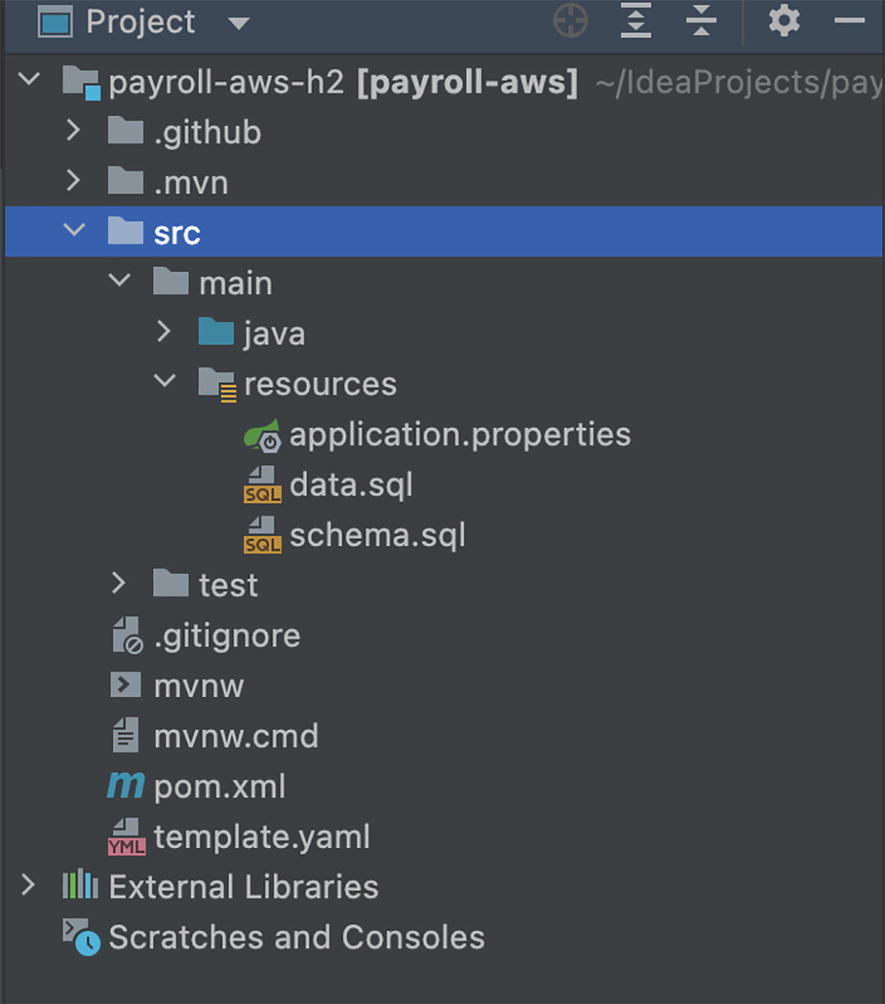This screenshot has height=1004, width=885.
Task: Collapse the src folder chevron
Action: 73,231
